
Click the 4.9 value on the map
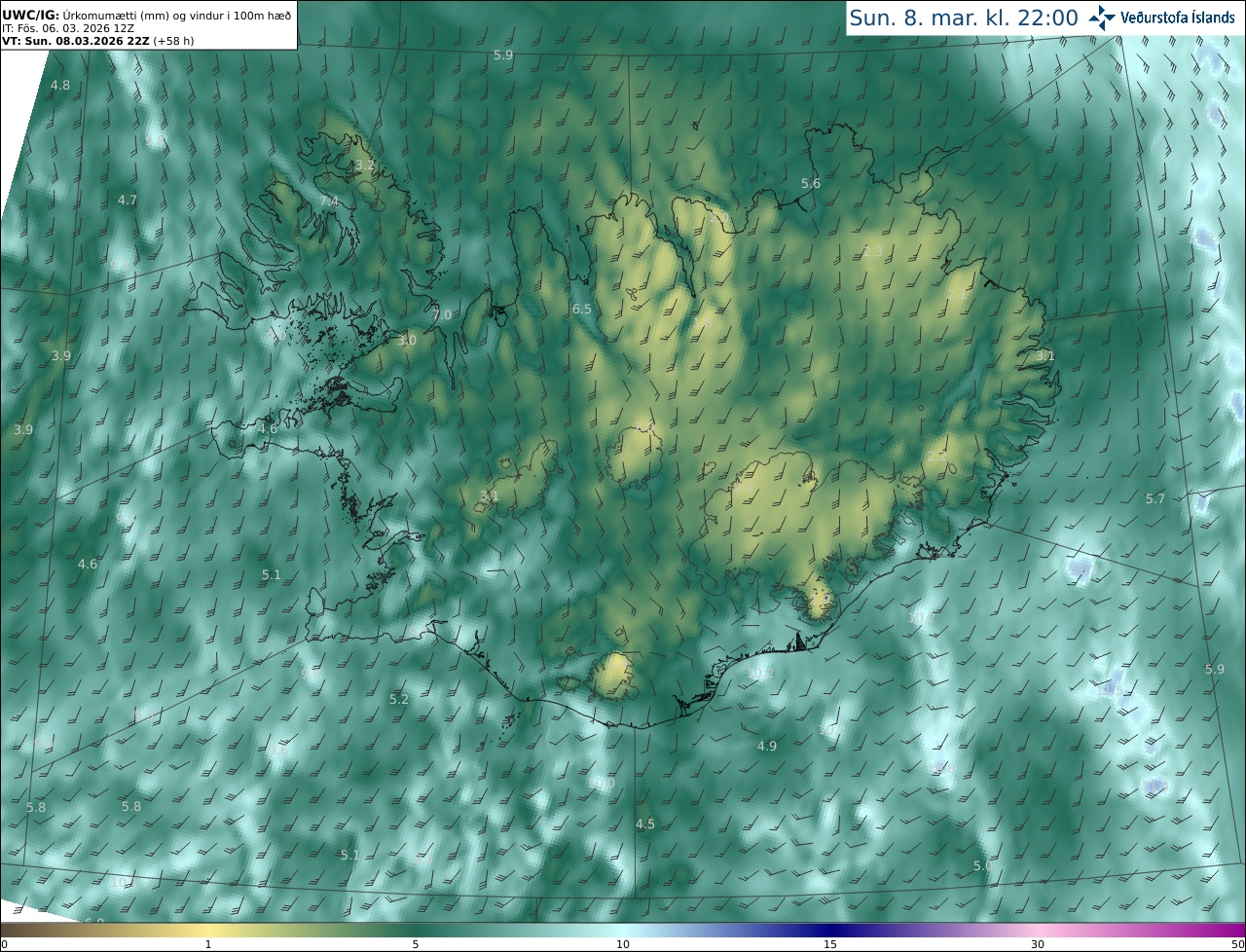tap(767, 747)
